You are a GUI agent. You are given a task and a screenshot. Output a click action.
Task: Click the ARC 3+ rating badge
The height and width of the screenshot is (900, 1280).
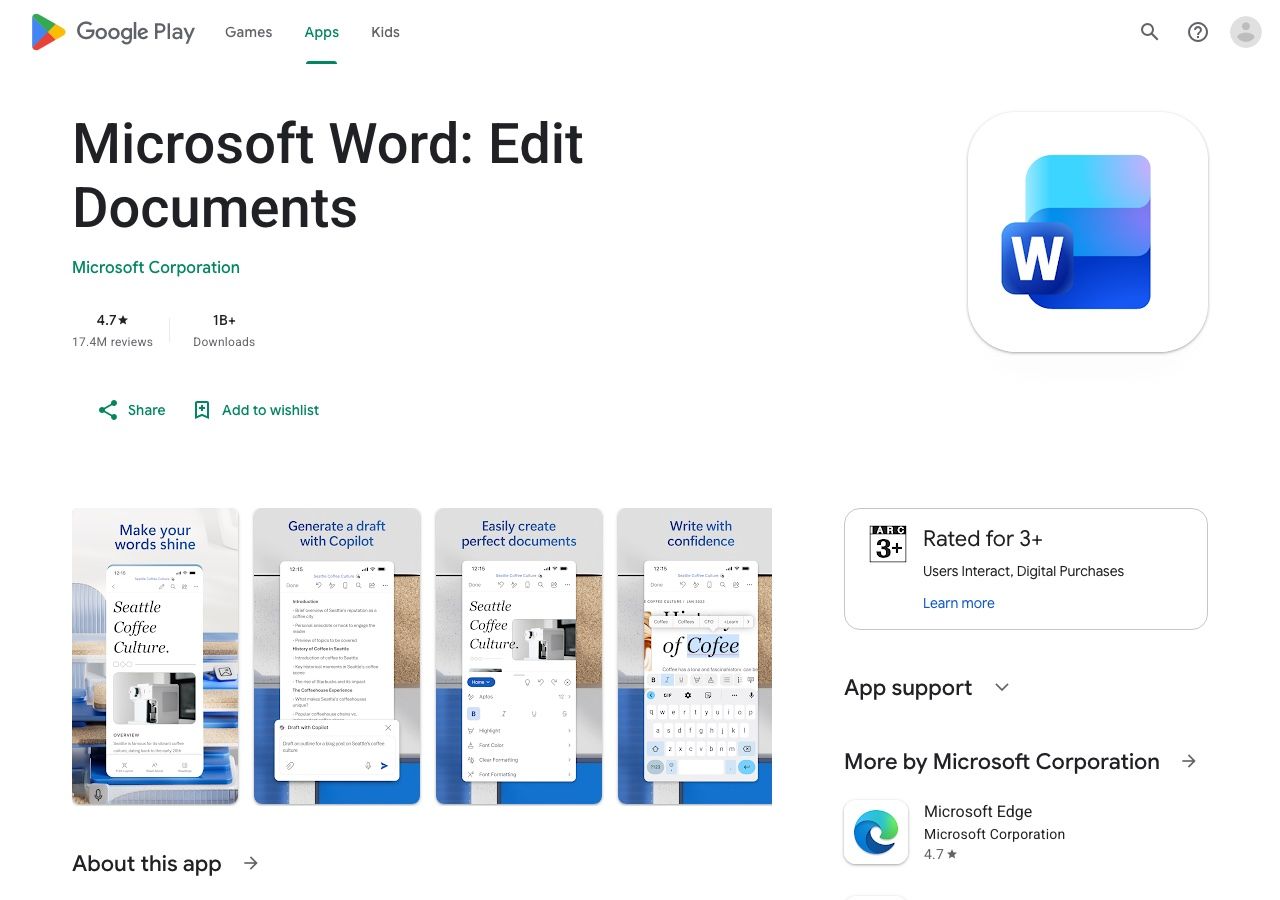(888, 543)
